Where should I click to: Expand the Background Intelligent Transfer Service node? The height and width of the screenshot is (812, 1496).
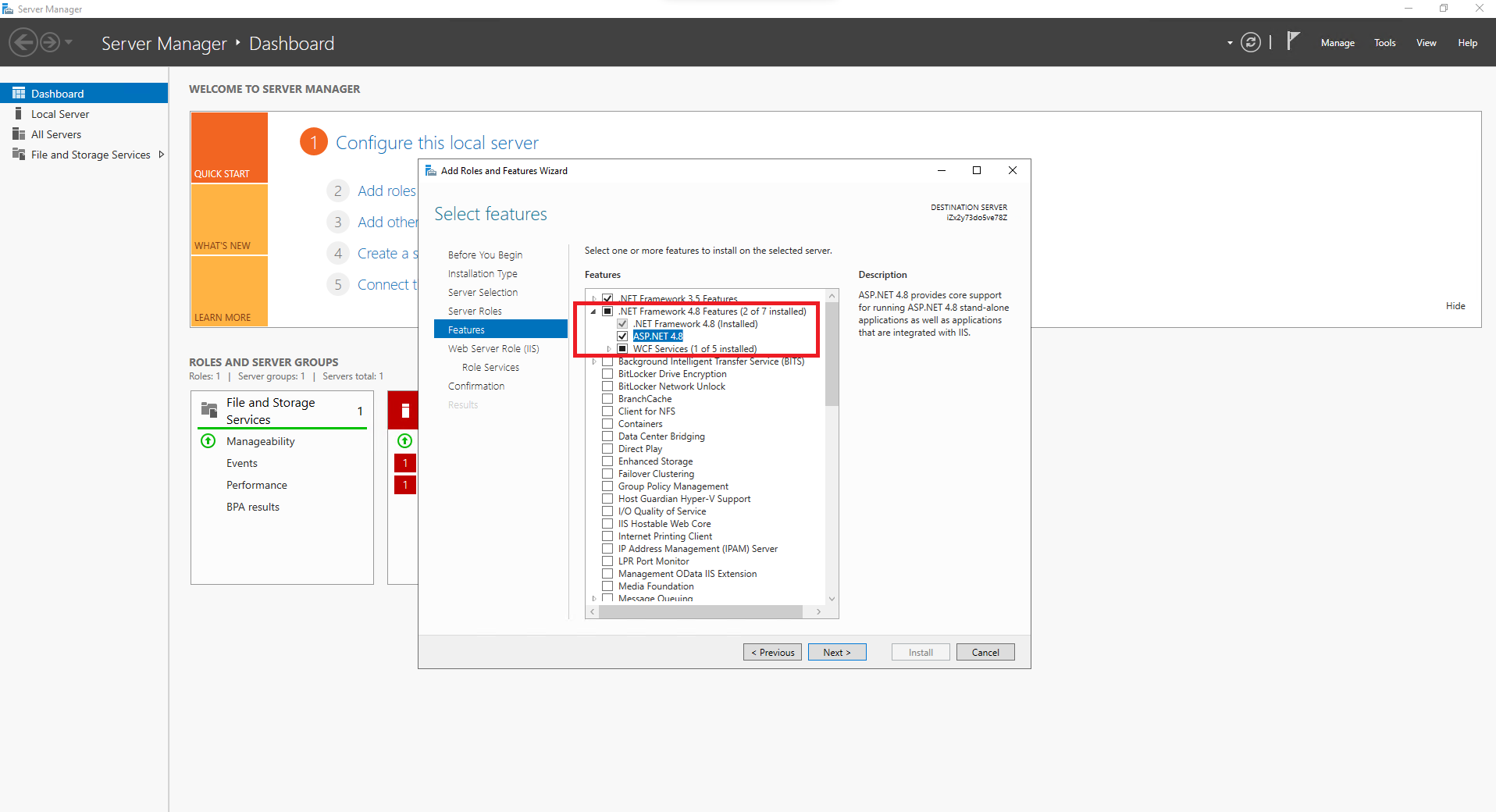click(x=594, y=361)
